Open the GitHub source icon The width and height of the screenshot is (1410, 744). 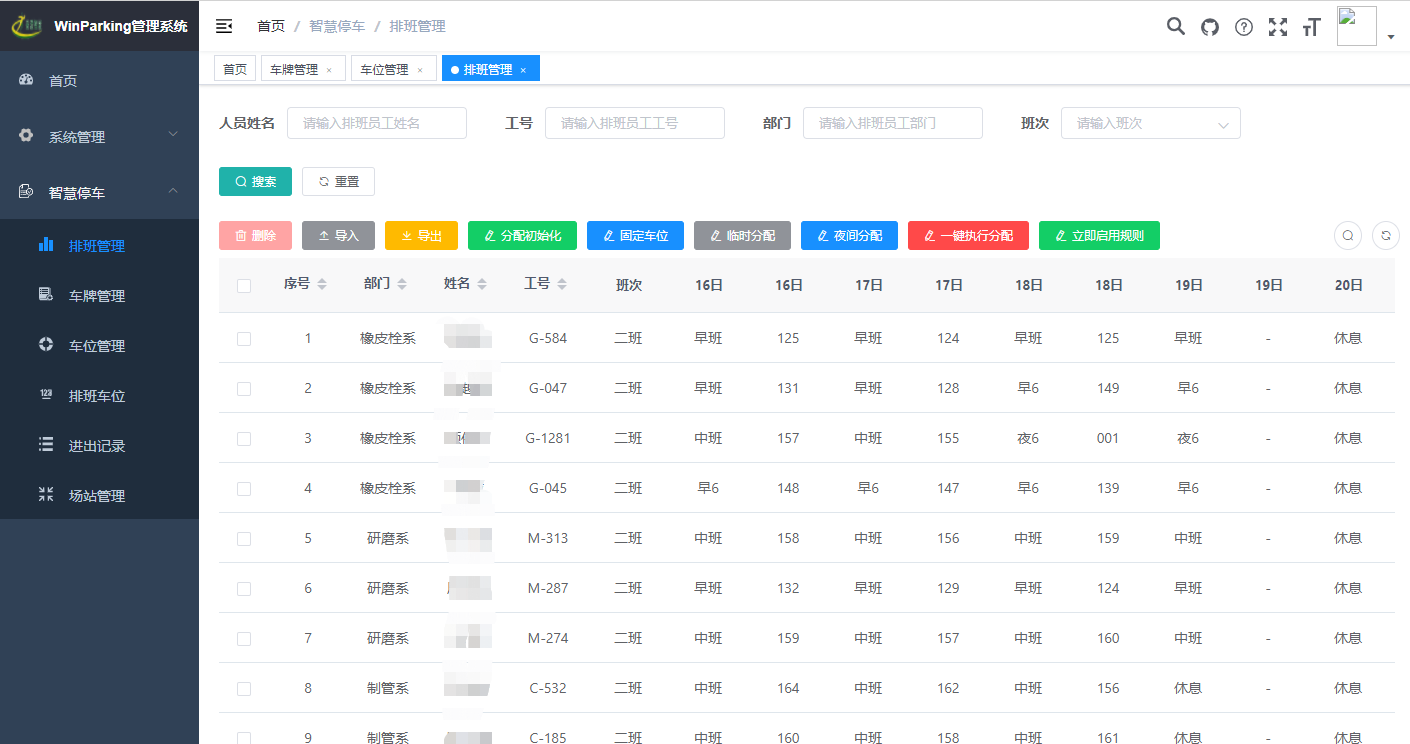1210,27
